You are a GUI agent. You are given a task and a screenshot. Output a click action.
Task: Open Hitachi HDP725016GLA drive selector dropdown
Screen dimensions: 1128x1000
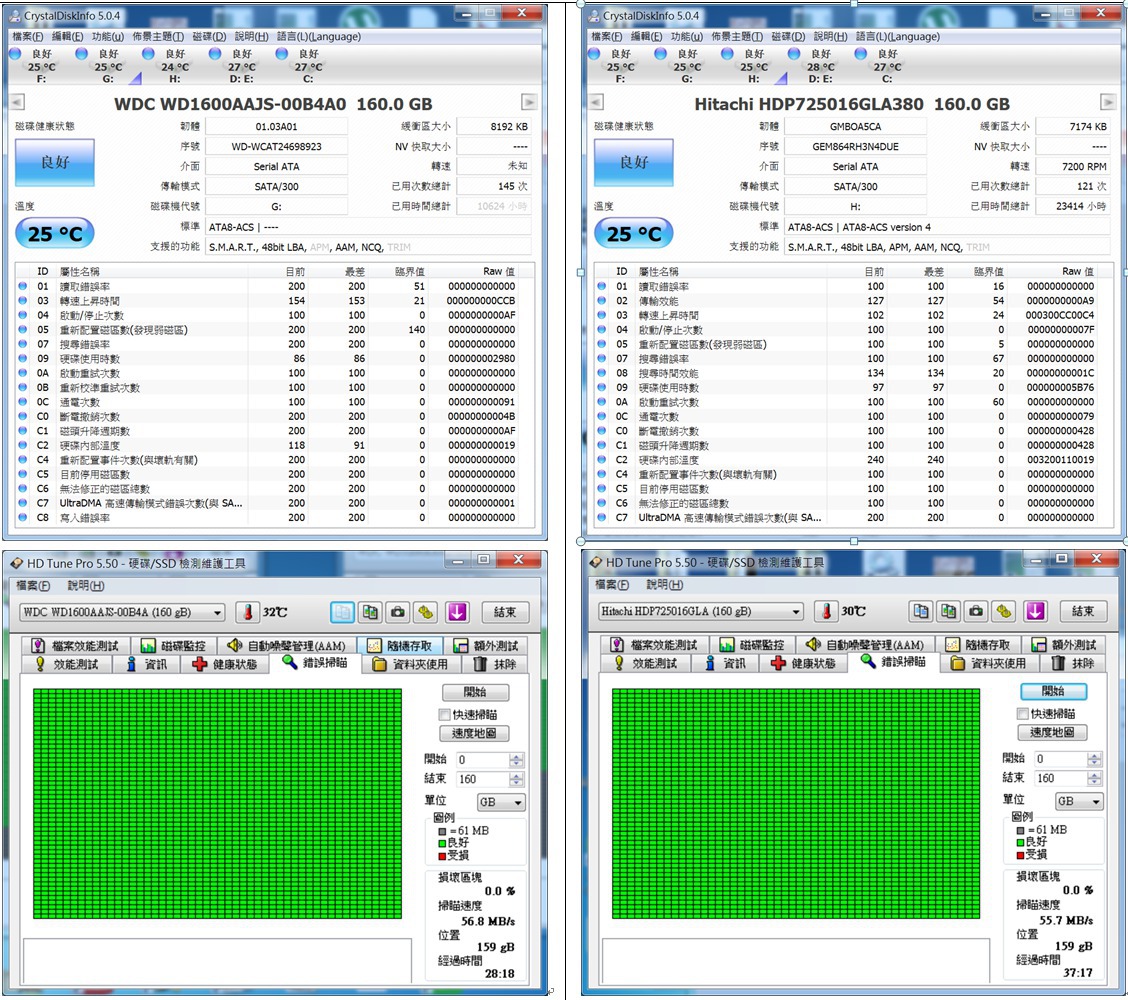pos(700,612)
